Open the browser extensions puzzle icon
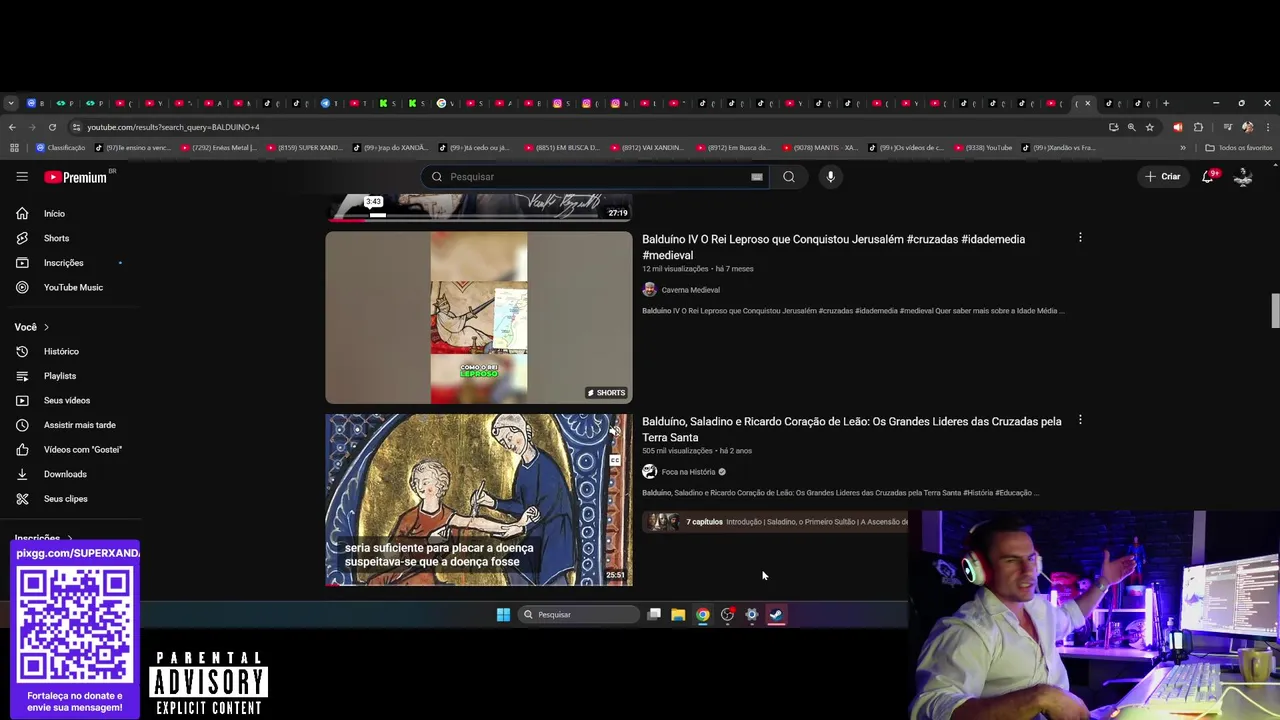The width and height of the screenshot is (1280, 720). tap(1198, 127)
